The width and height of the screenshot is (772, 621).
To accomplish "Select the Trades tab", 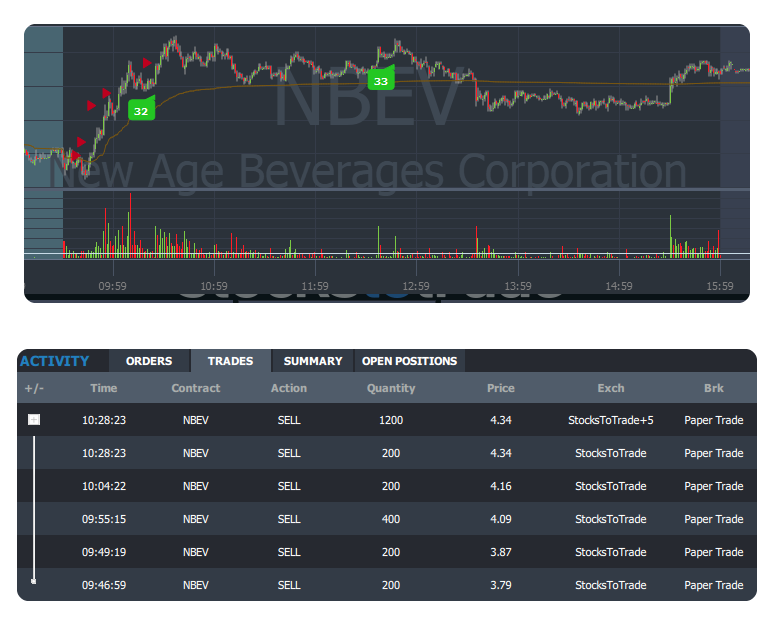I will (230, 361).
